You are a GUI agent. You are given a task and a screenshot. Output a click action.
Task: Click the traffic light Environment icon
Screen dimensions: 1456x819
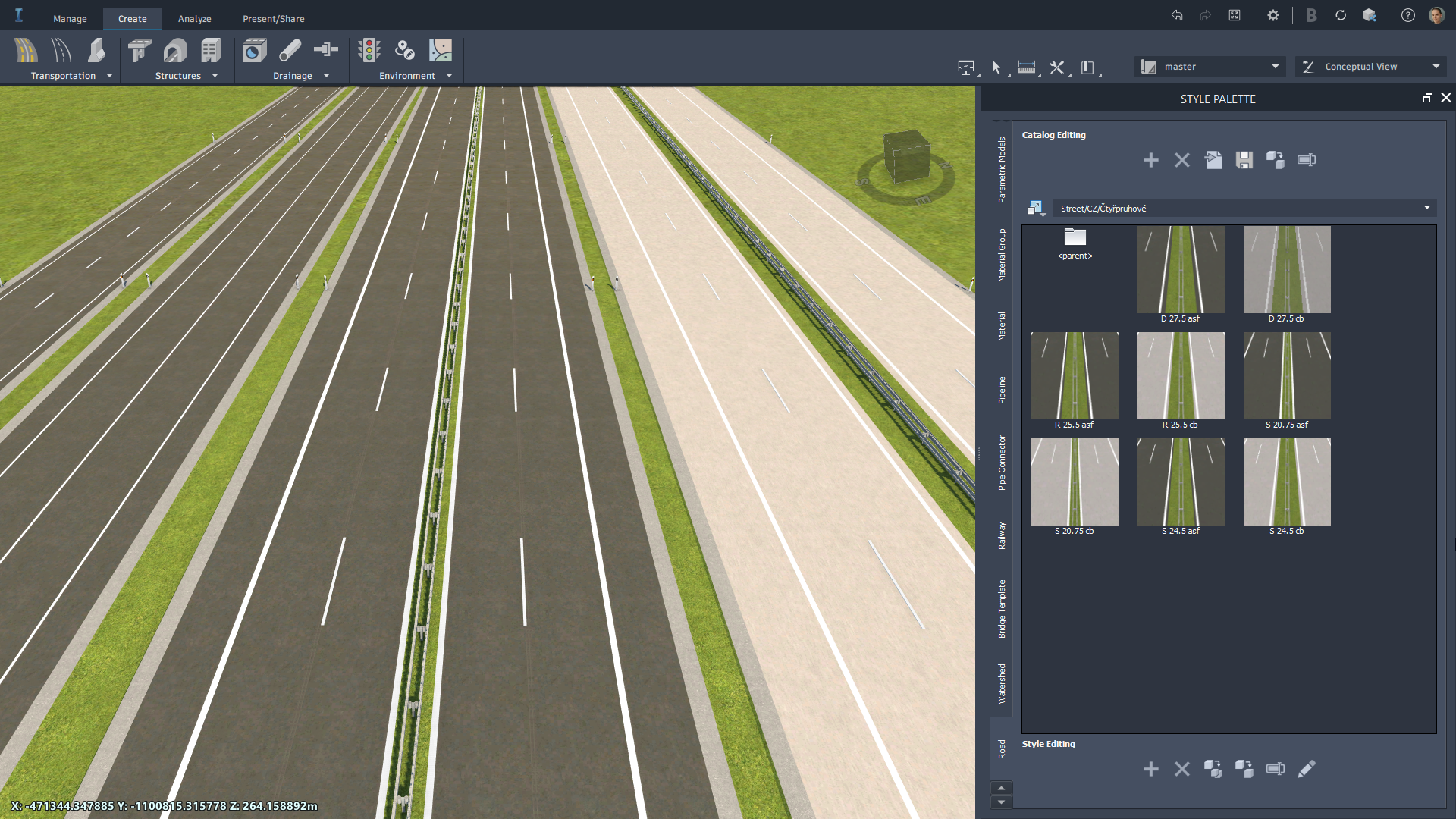click(369, 51)
